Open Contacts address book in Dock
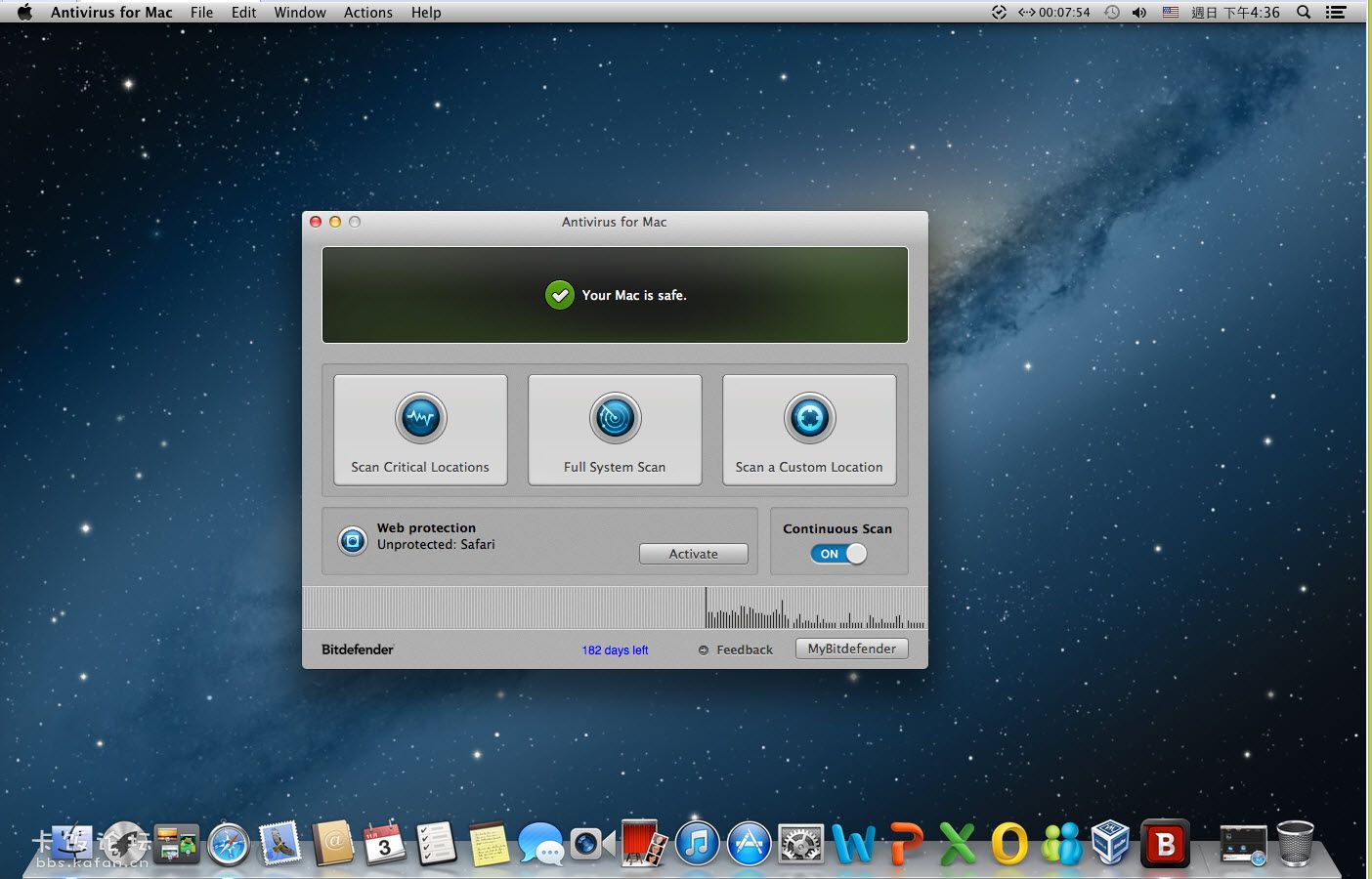The image size is (1372, 879). coord(332,843)
